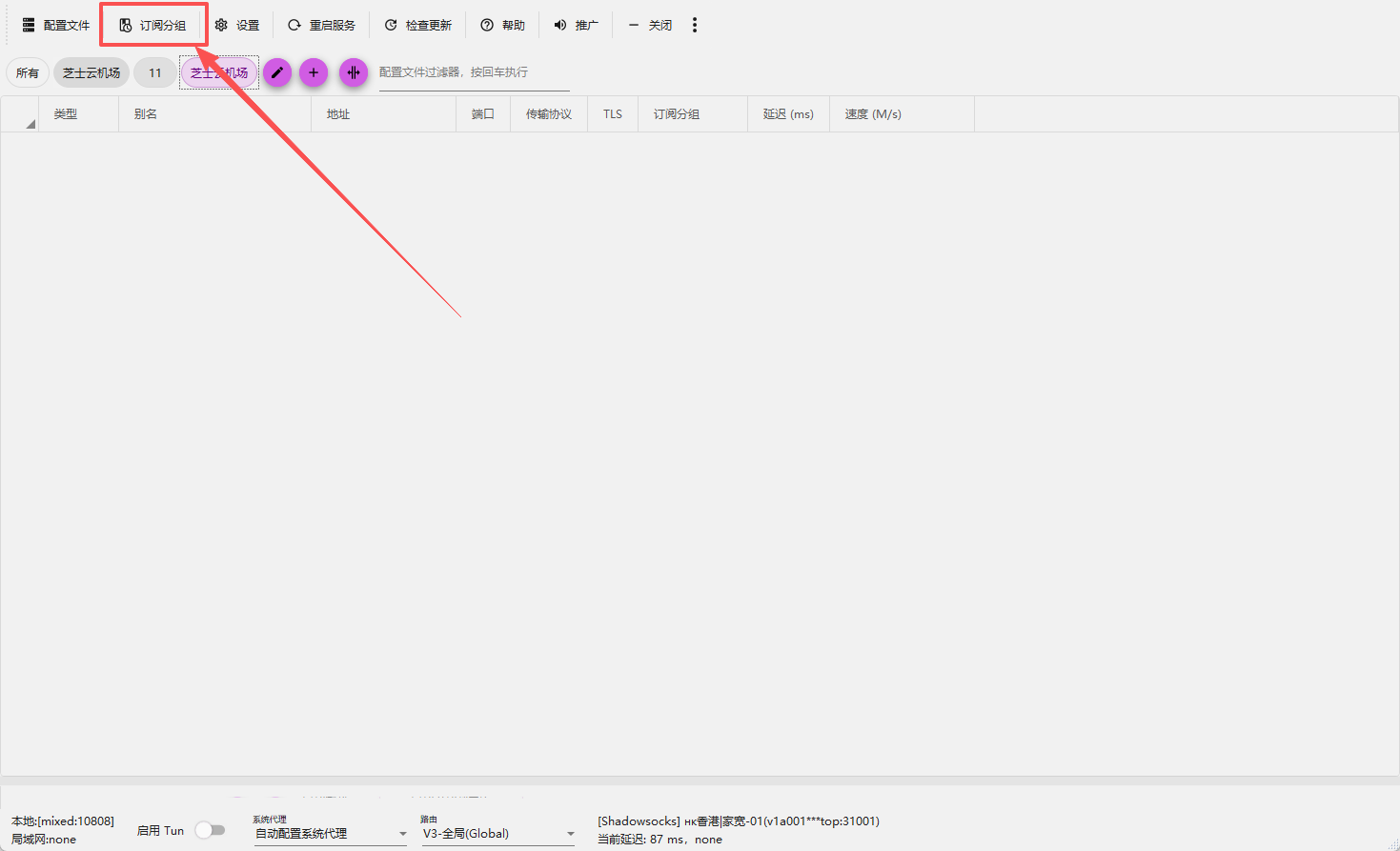Open the three-dot overflow menu
The height and width of the screenshot is (851, 1400).
pyautogui.click(x=695, y=26)
